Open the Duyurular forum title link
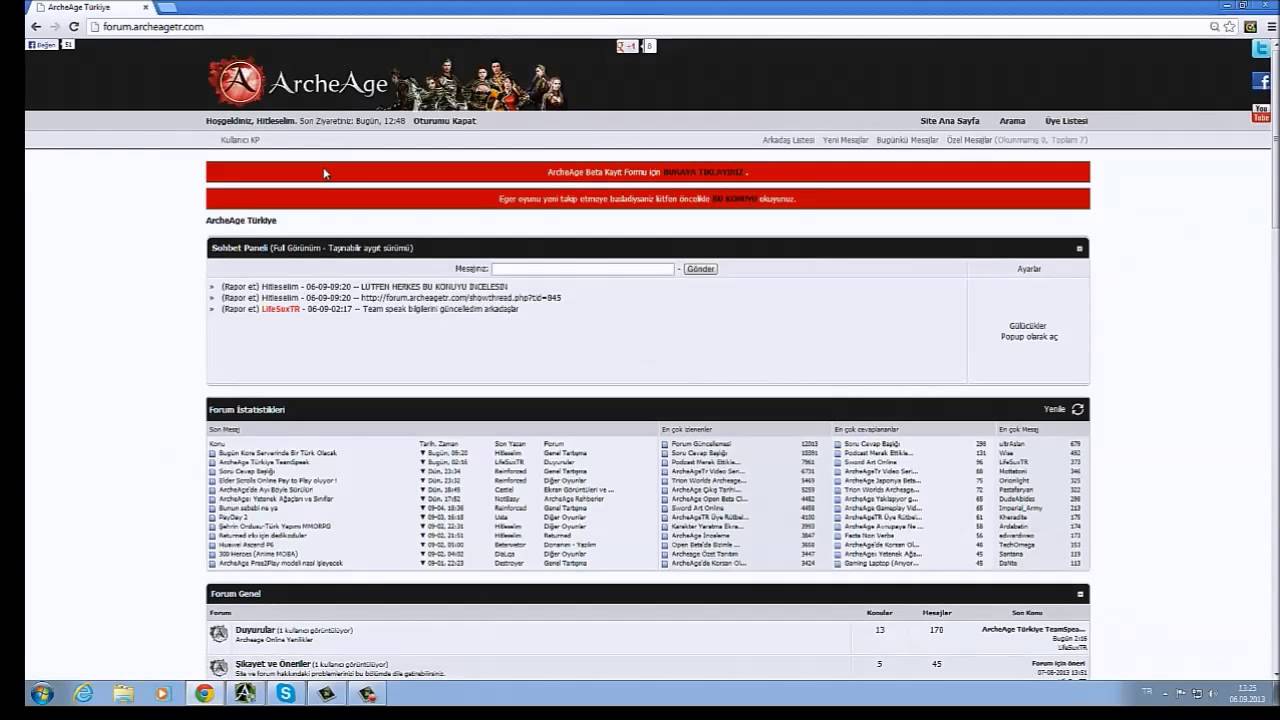The image size is (1280, 720). (255, 630)
